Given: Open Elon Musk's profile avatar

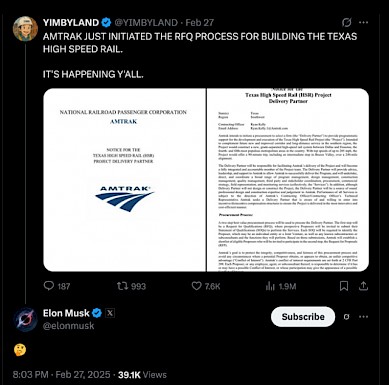Looking at the screenshot, I should [25, 319].
